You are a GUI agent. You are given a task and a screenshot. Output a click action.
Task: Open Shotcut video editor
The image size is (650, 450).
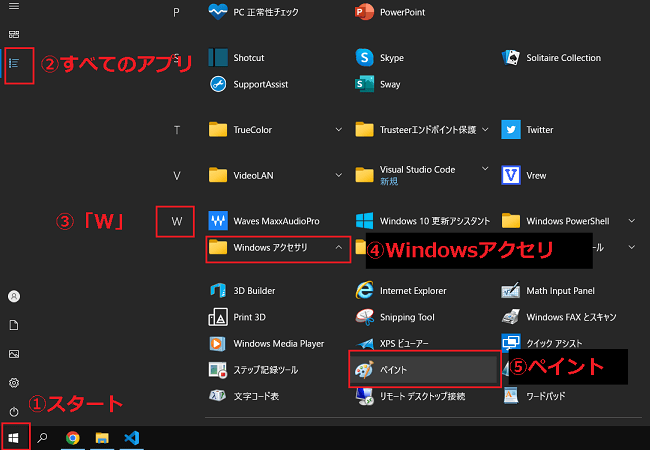click(236, 58)
